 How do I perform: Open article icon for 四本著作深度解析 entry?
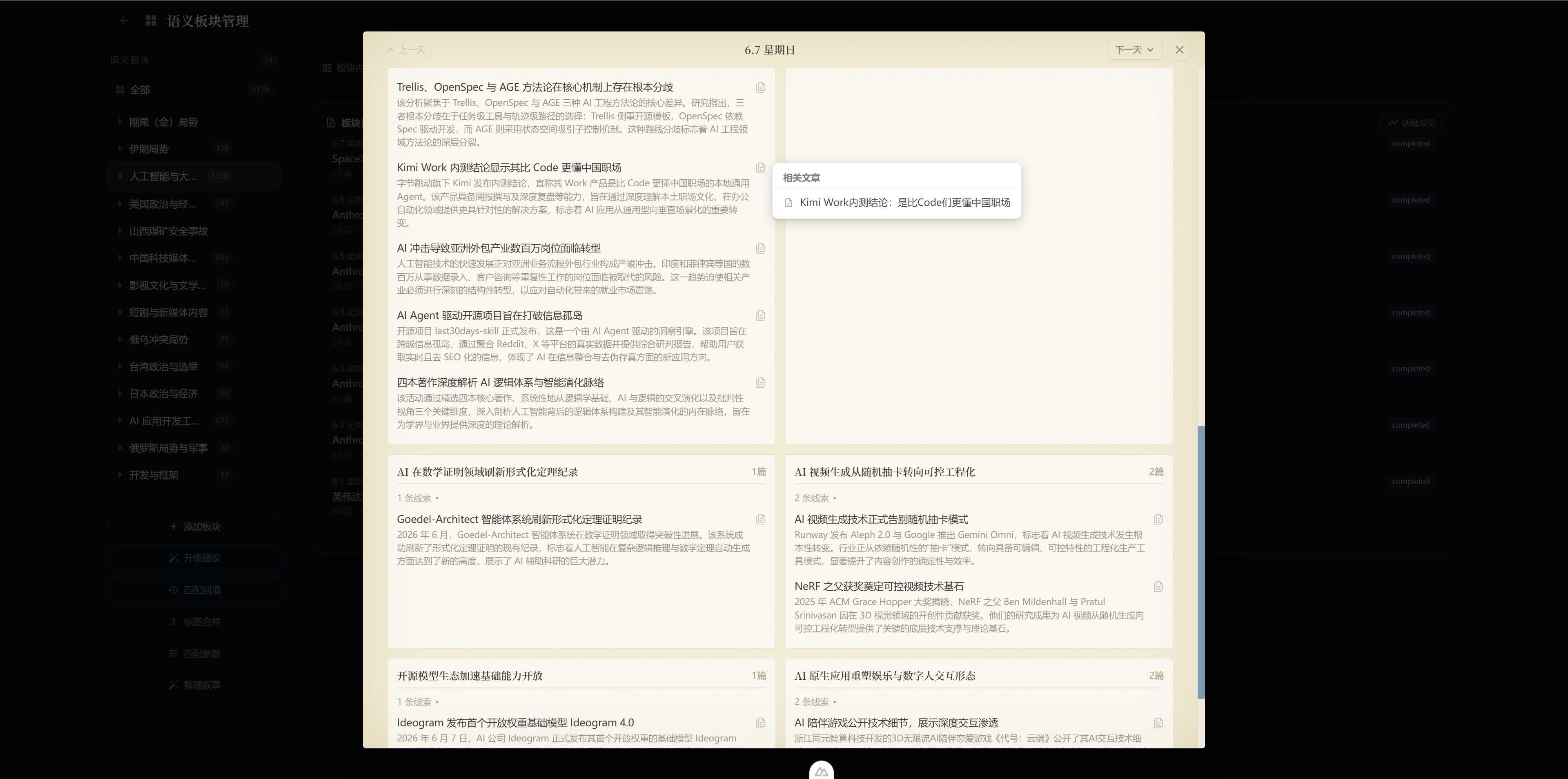pyautogui.click(x=760, y=383)
